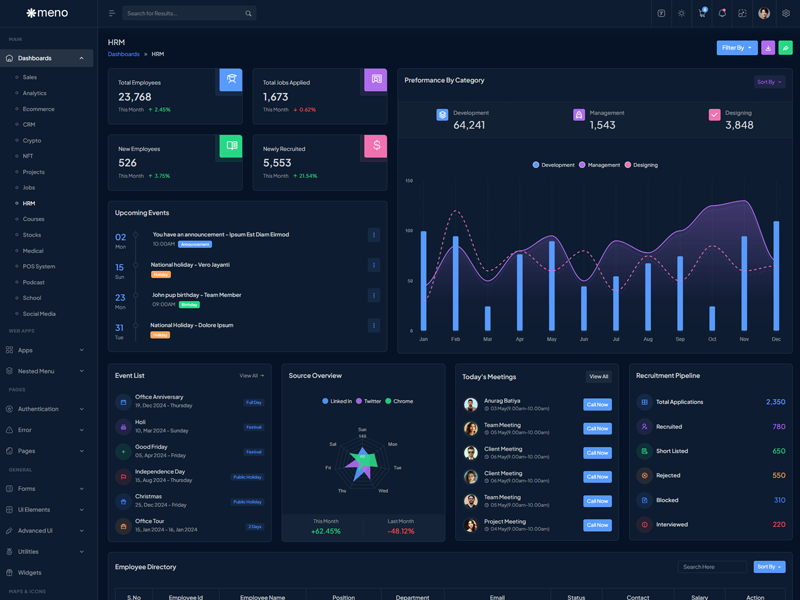Open the notifications bell icon
Screen dimensions: 800x600
click(x=722, y=14)
